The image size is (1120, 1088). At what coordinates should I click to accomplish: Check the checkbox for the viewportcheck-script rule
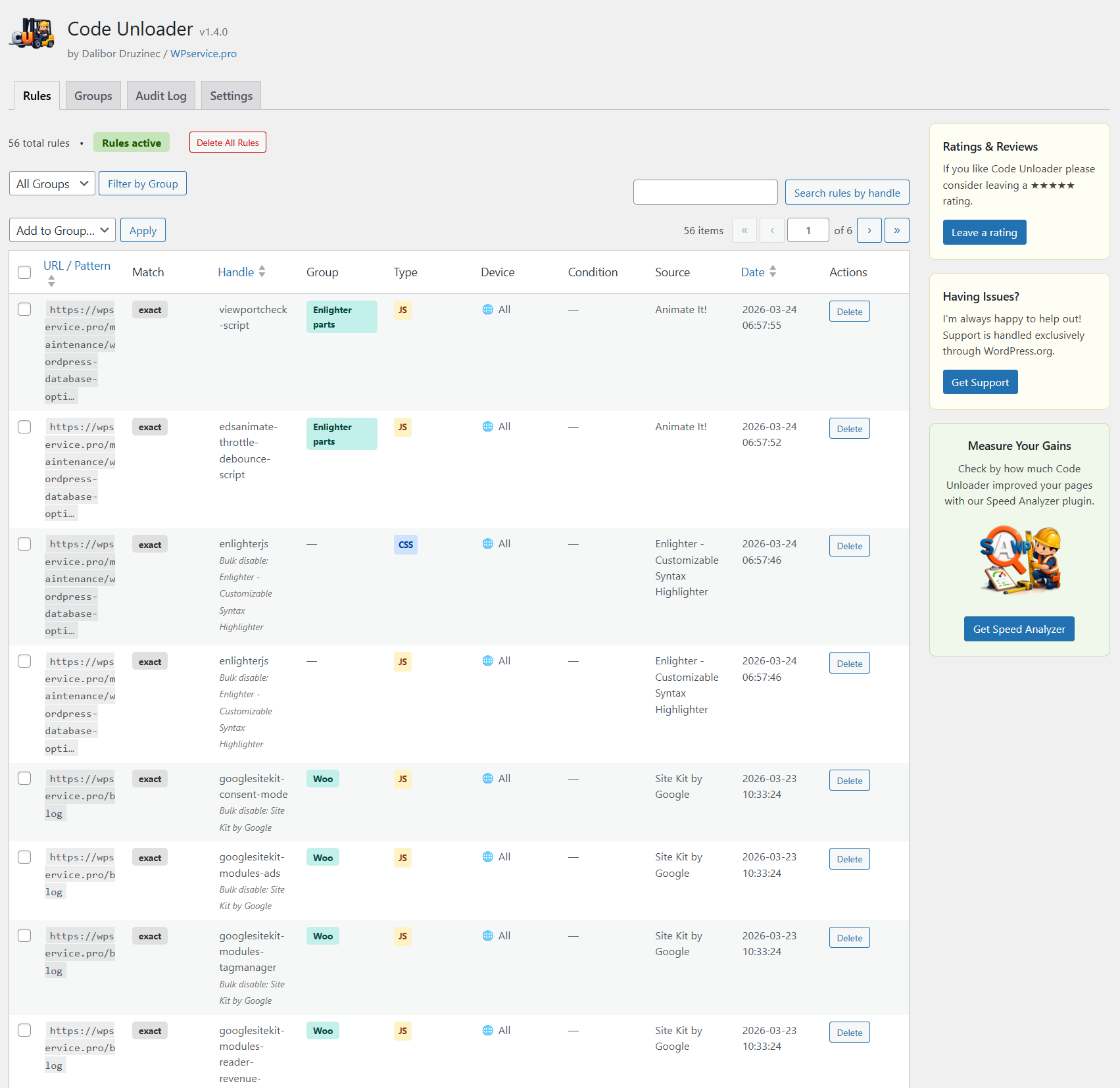coord(24,309)
